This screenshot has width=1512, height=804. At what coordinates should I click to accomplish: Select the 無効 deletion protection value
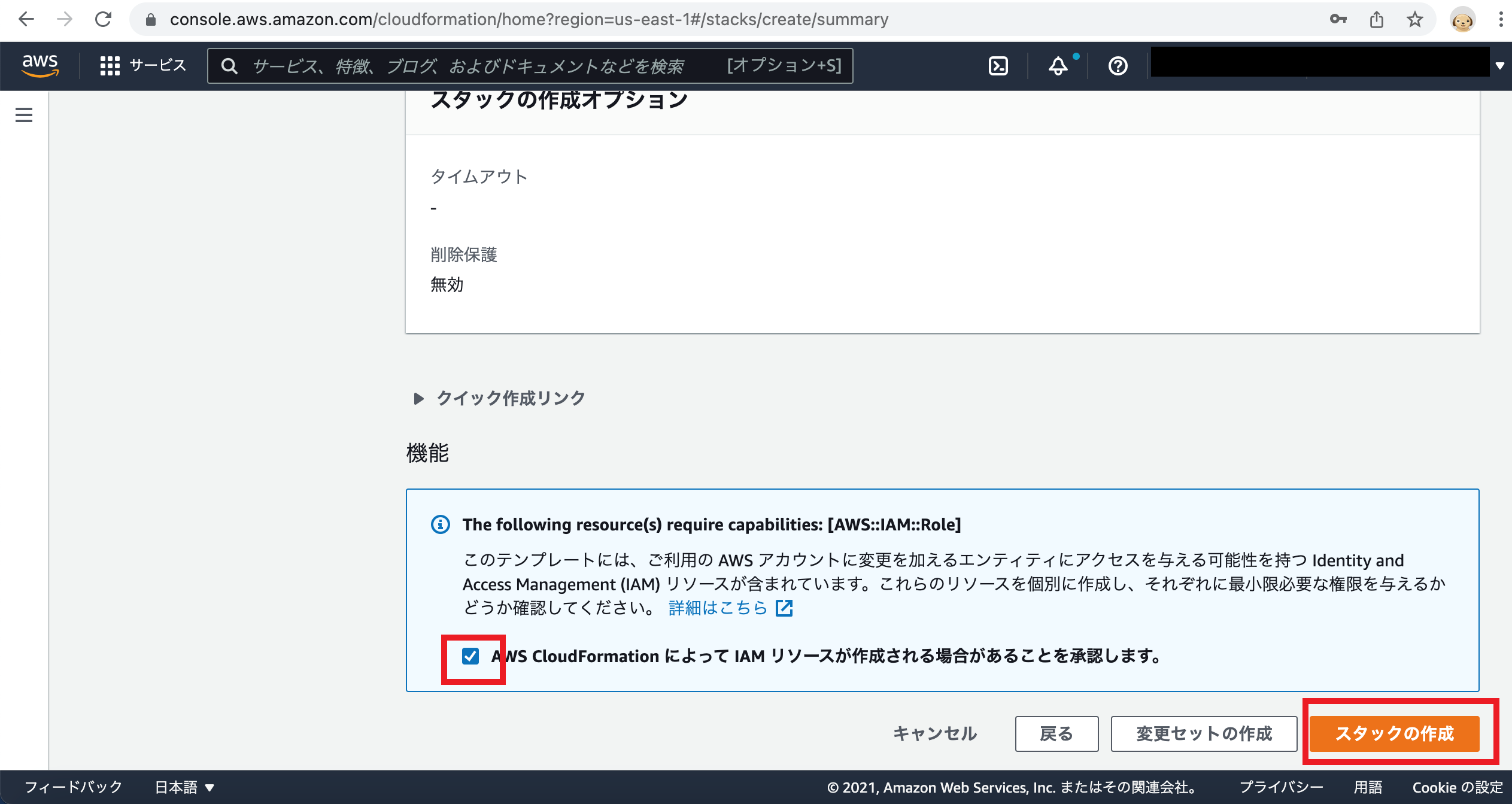click(447, 284)
